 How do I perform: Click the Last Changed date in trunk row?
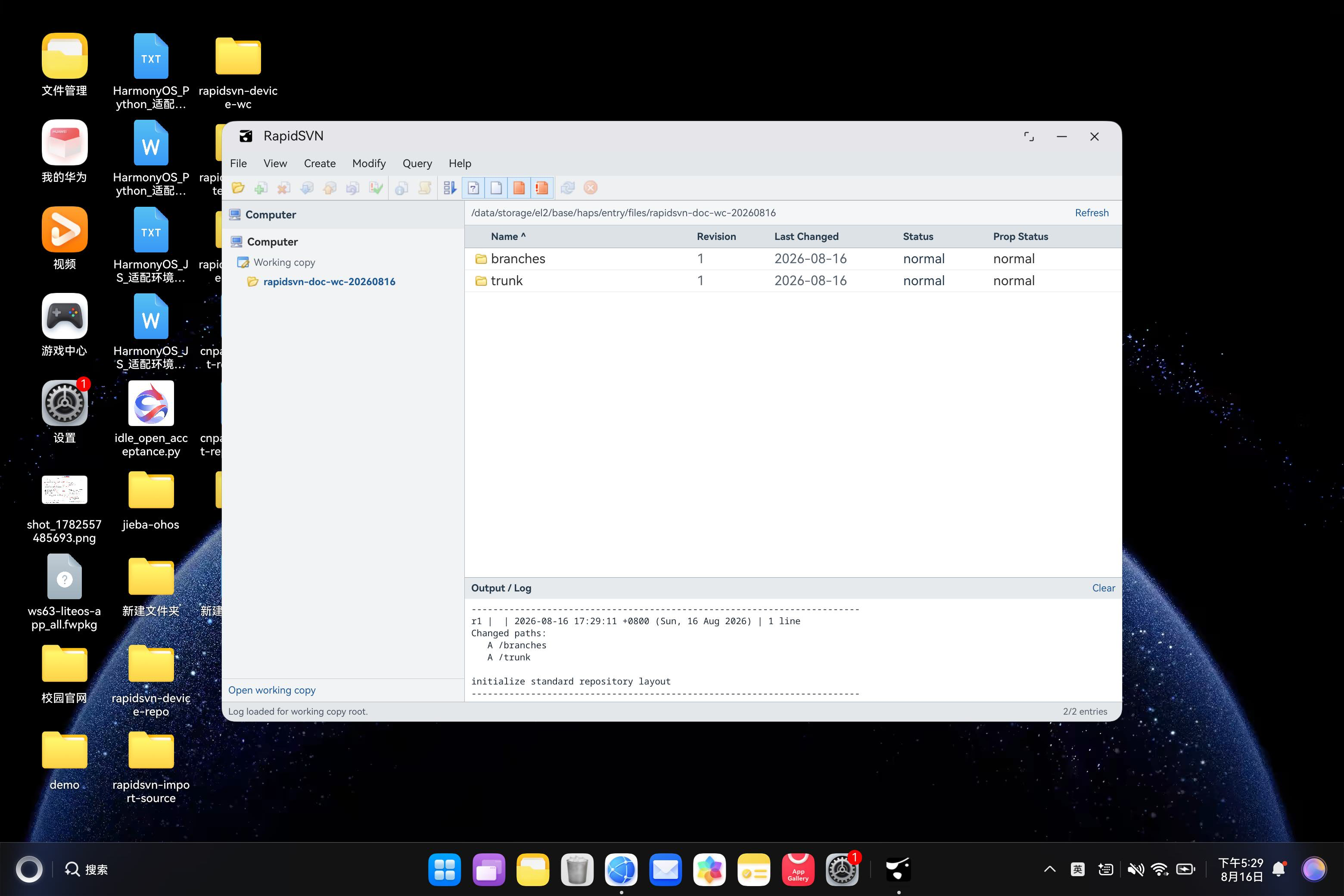pyautogui.click(x=810, y=280)
